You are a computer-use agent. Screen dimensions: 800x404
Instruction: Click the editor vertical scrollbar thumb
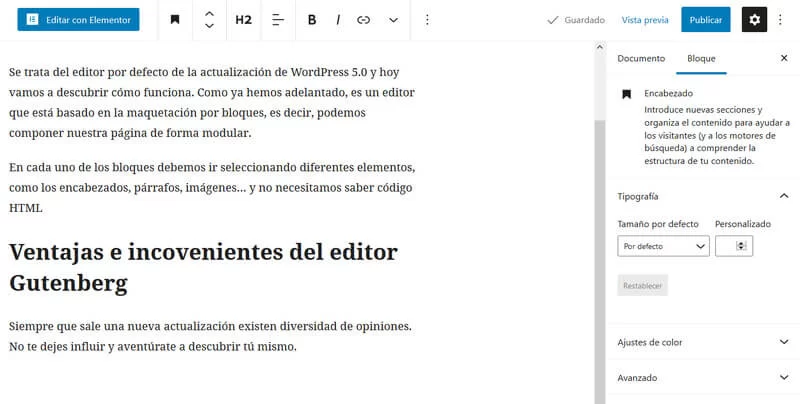[x=599, y=260]
